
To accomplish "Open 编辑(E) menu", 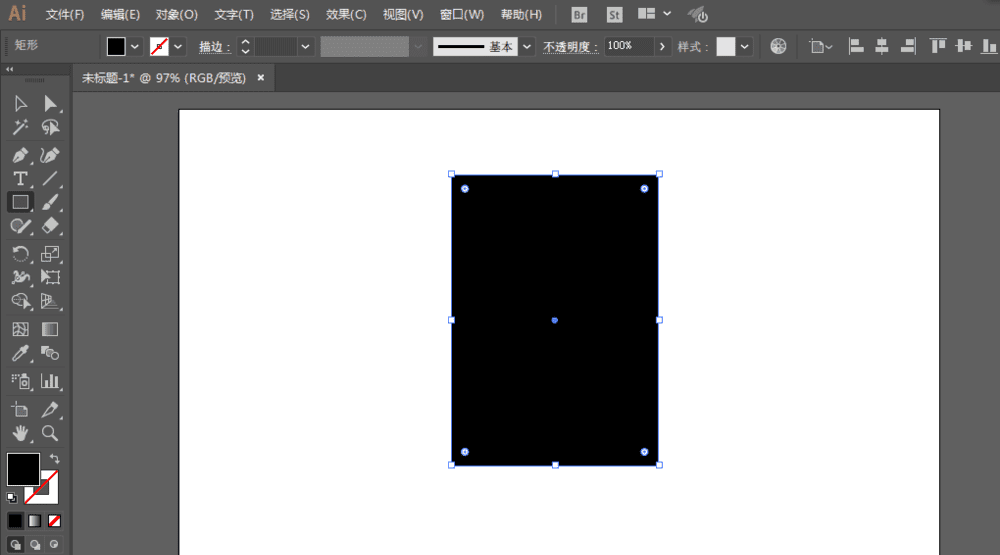I will point(120,15).
